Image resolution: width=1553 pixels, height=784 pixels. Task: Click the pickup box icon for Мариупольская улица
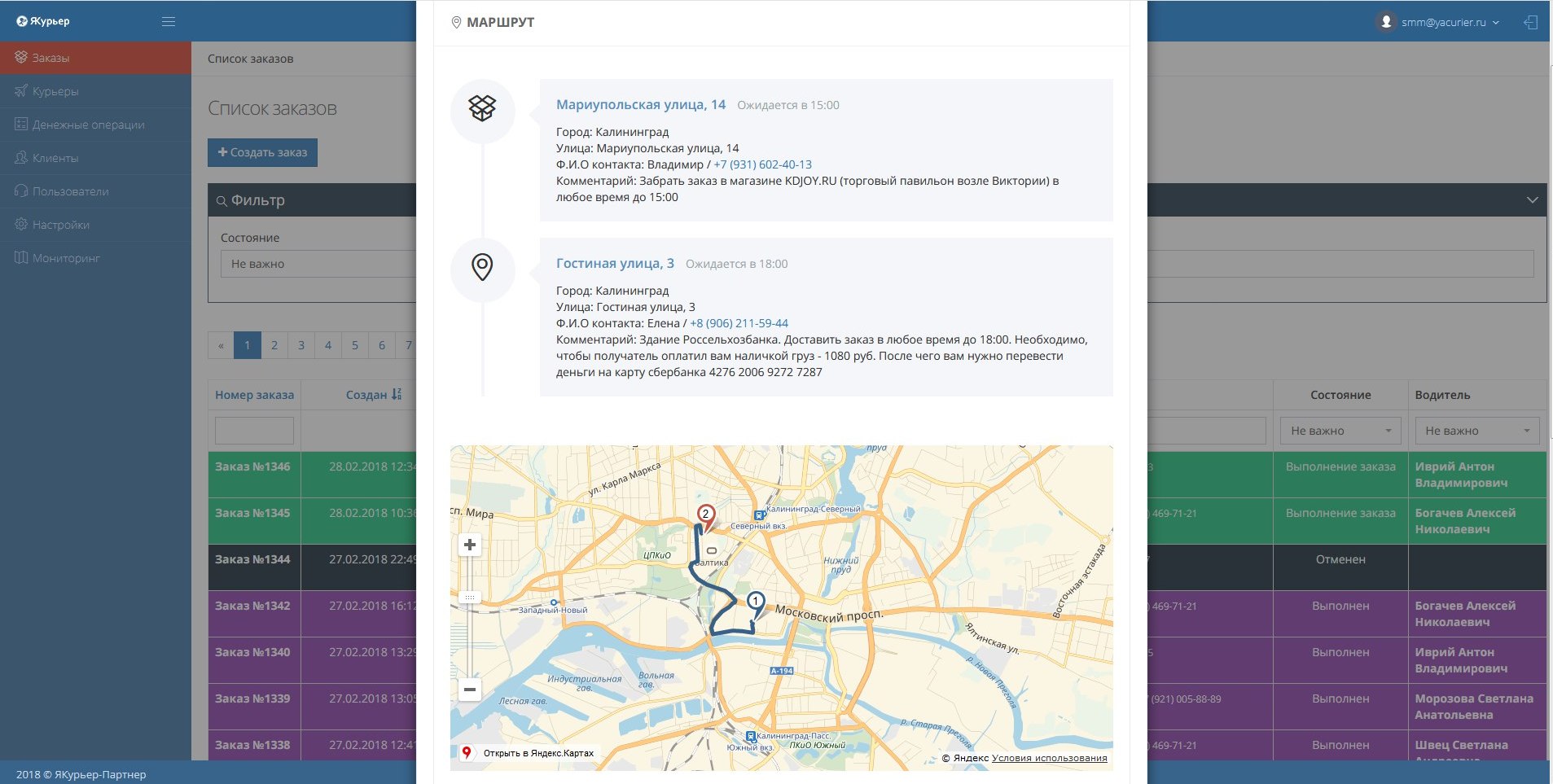(482, 108)
